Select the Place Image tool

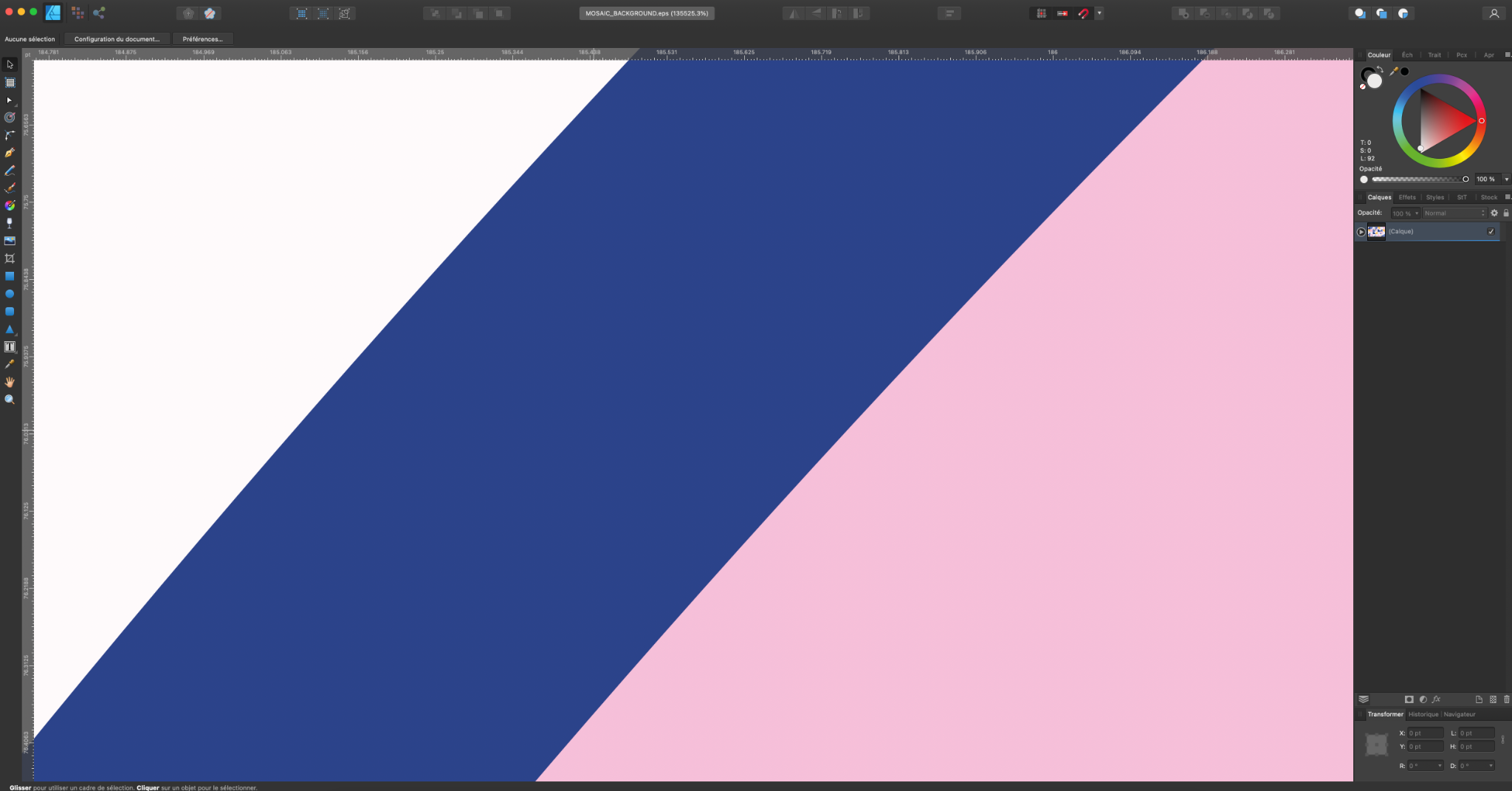(10, 241)
